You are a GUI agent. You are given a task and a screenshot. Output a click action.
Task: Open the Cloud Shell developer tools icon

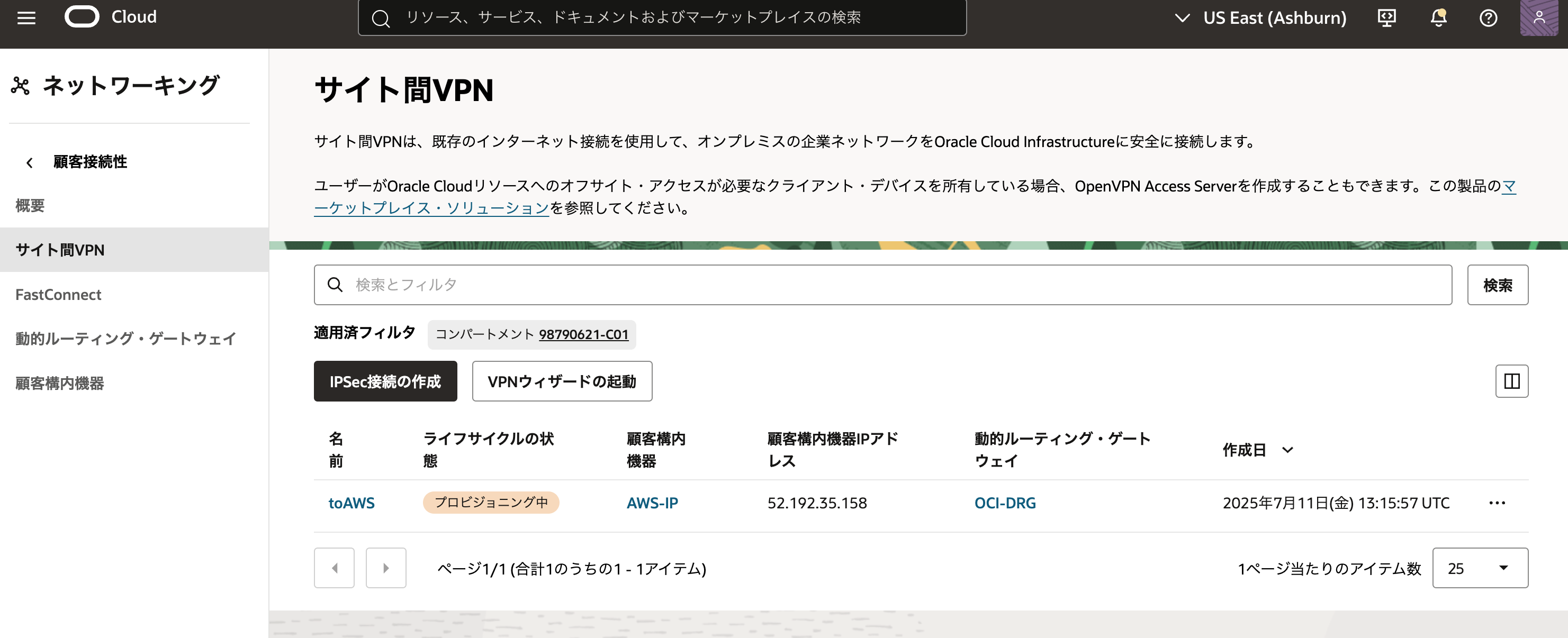tap(1386, 17)
